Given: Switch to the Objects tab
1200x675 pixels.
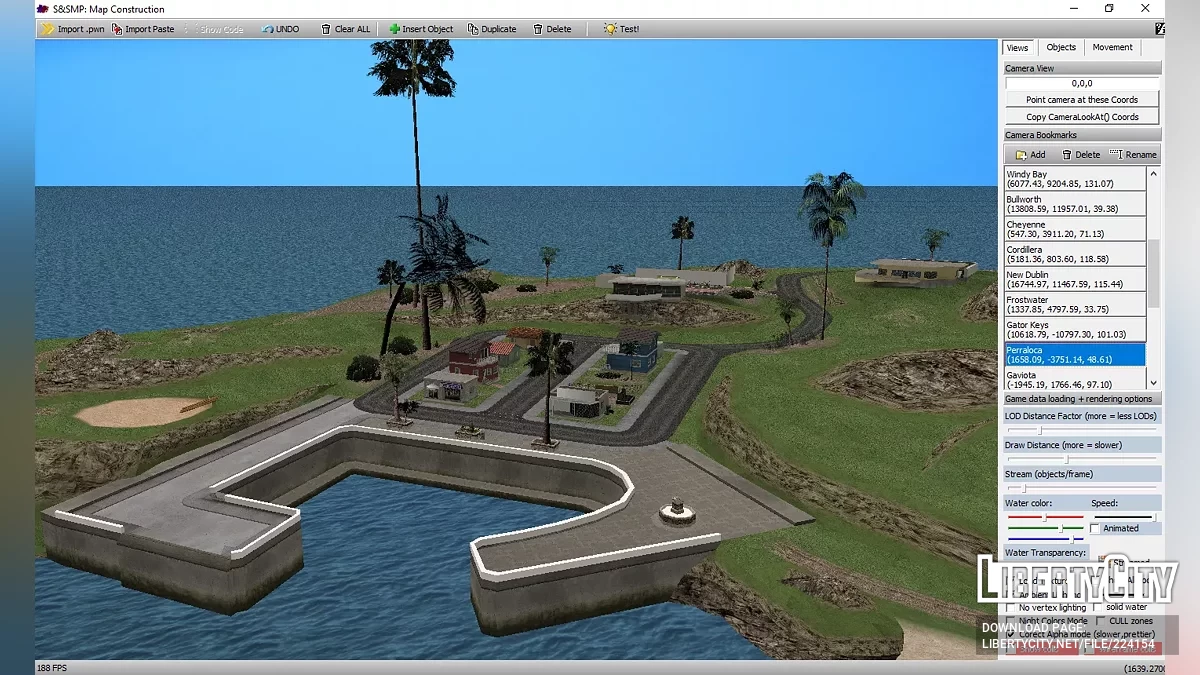Looking at the screenshot, I should 1061,48.
